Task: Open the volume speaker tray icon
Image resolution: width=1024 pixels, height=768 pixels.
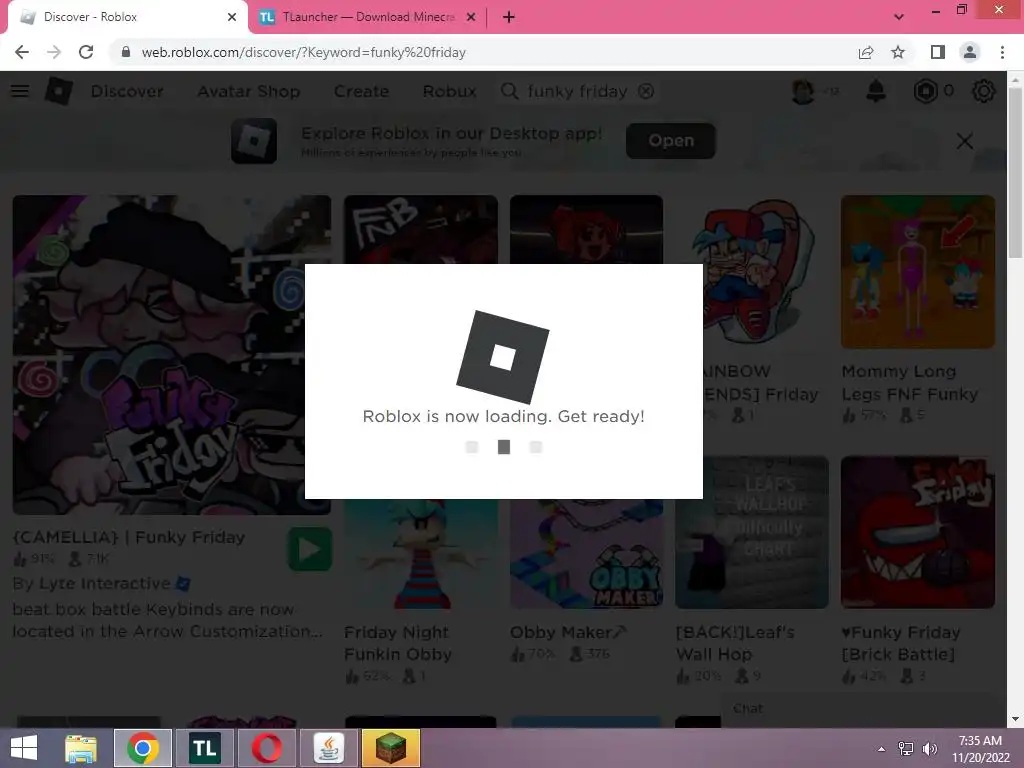Action: pyautogui.click(x=929, y=749)
